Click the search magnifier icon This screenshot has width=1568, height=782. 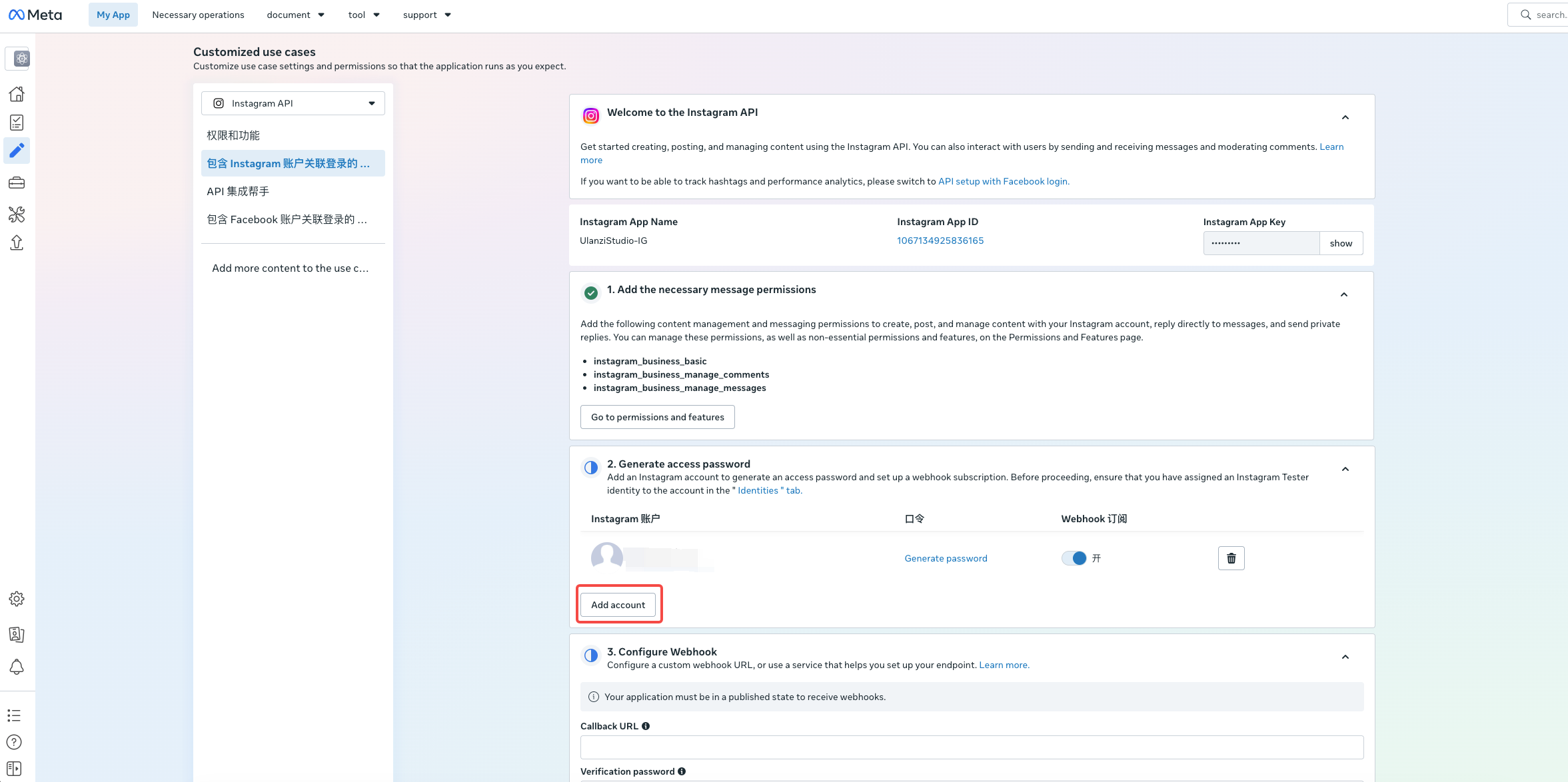(1525, 15)
